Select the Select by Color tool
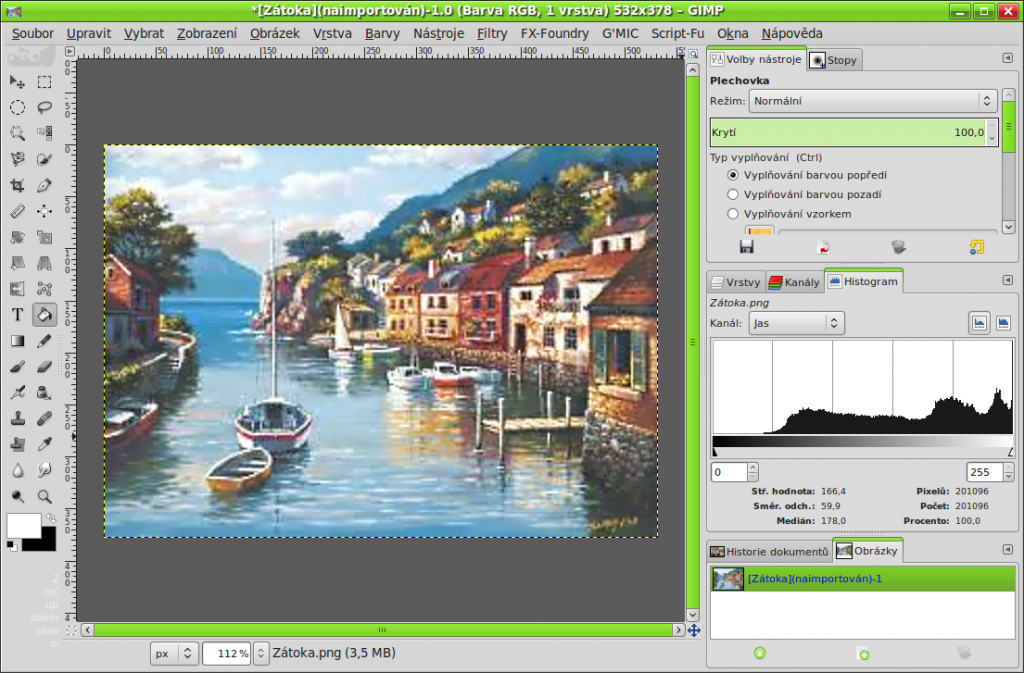This screenshot has width=1024, height=673. tap(44, 133)
